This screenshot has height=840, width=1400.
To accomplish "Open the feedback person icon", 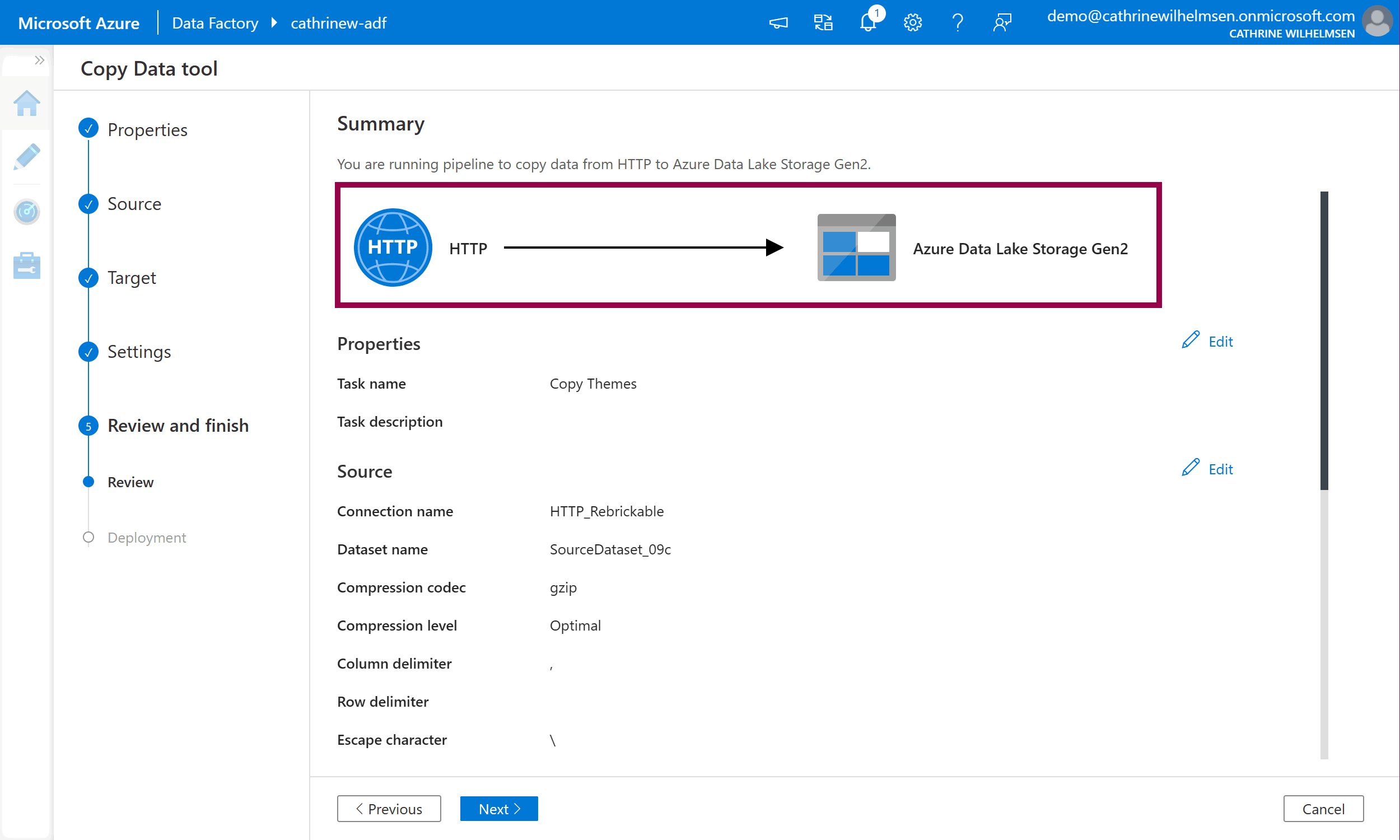I will 1002,22.
